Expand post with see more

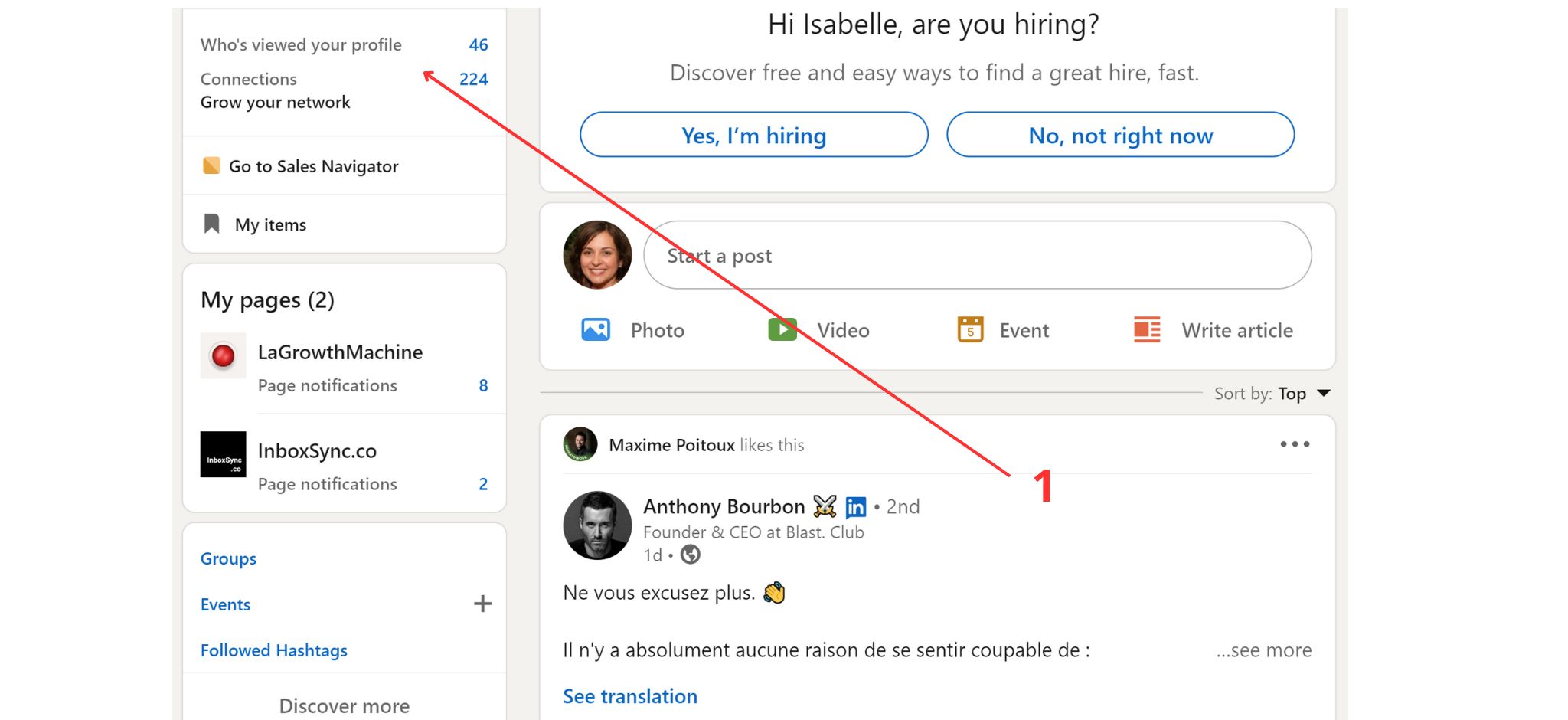click(x=1264, y=650)
